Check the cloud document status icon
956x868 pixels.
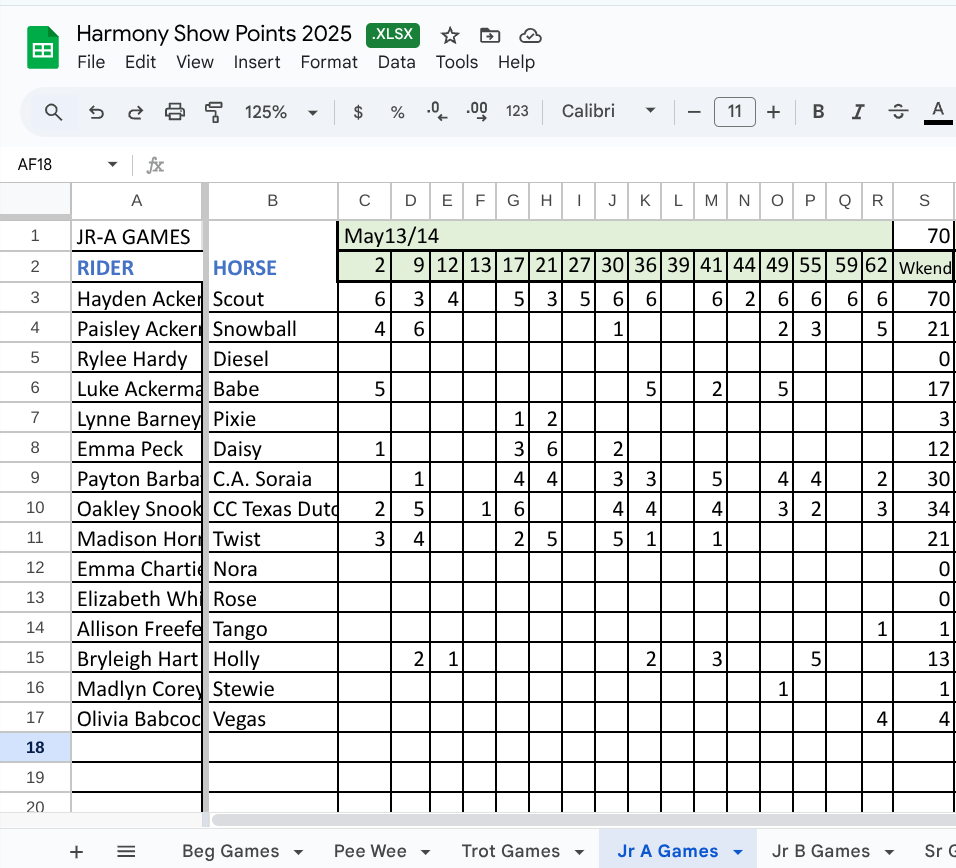tap(530, 36)
